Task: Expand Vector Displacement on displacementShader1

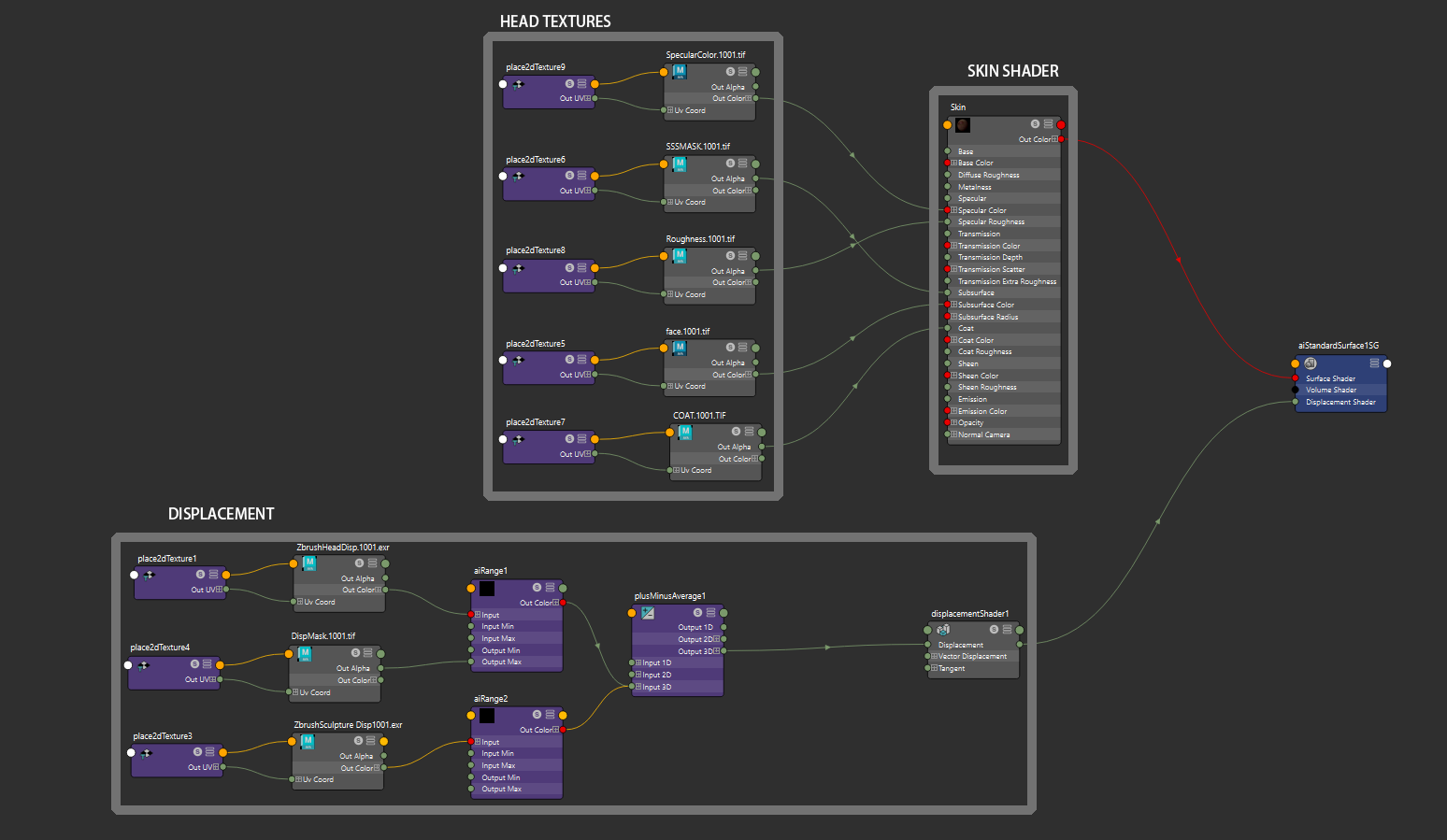Action: point(934,656)
